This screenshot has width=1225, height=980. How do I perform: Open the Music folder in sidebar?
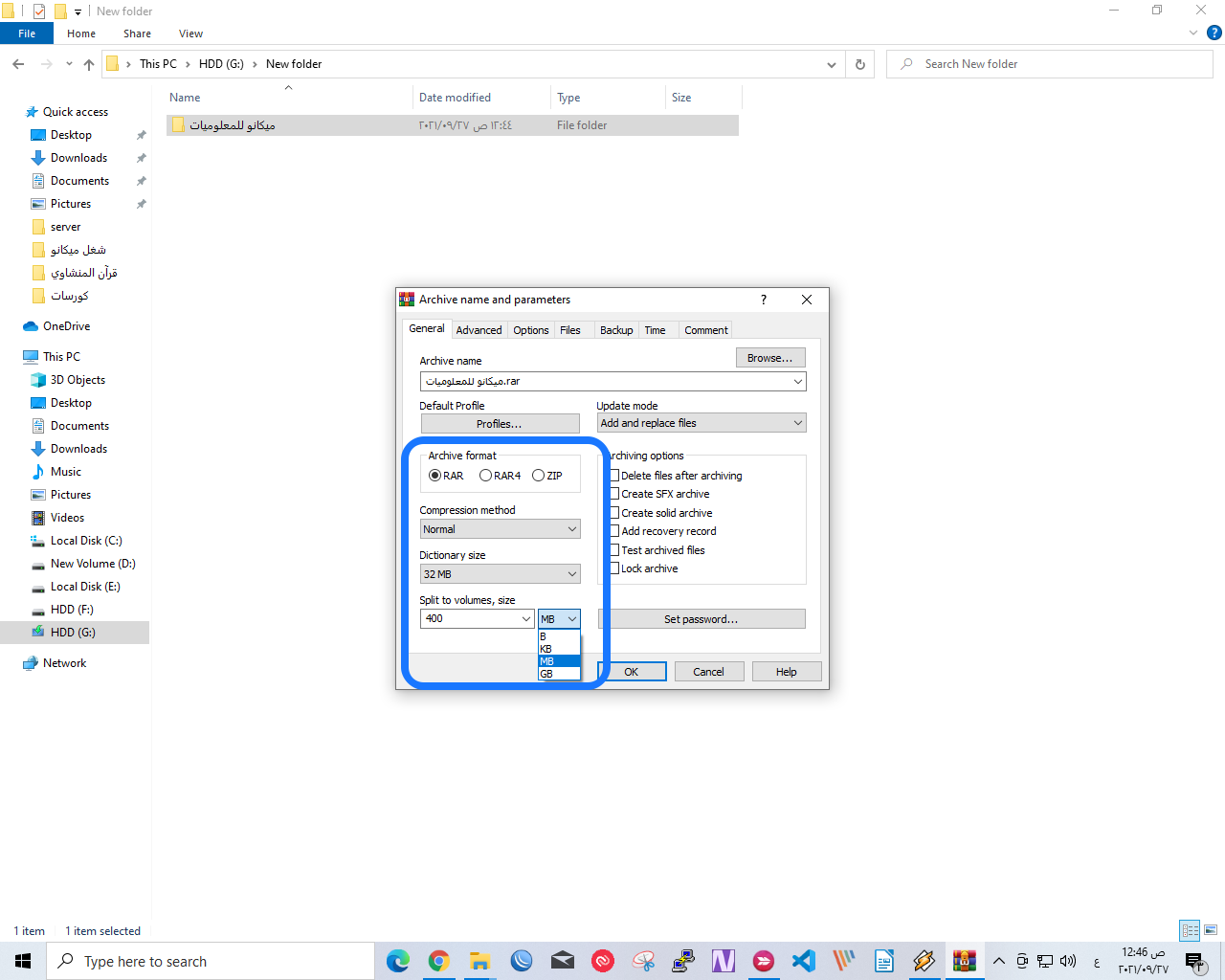[66, 472]
